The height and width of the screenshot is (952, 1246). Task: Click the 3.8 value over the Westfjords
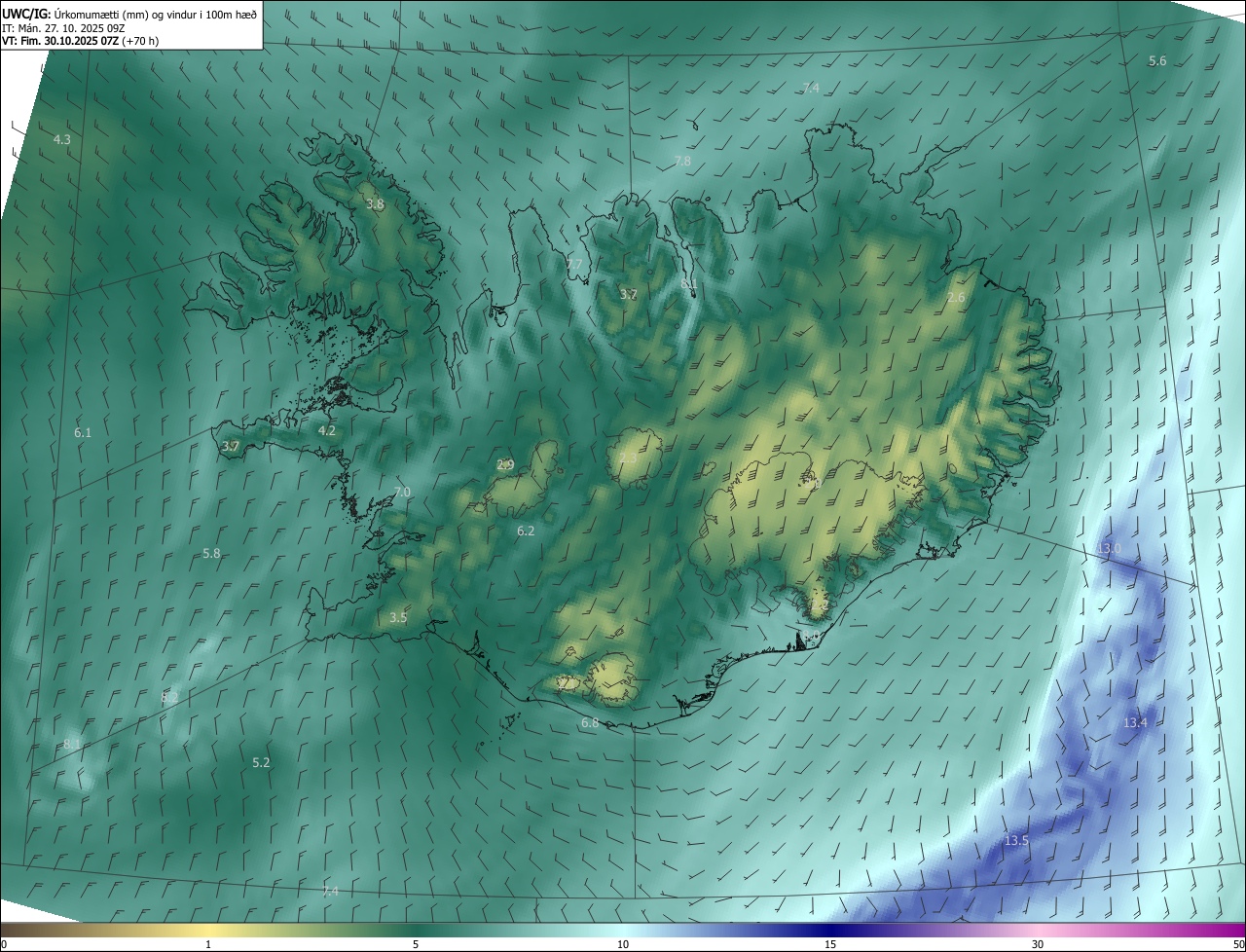pos(375,204)
